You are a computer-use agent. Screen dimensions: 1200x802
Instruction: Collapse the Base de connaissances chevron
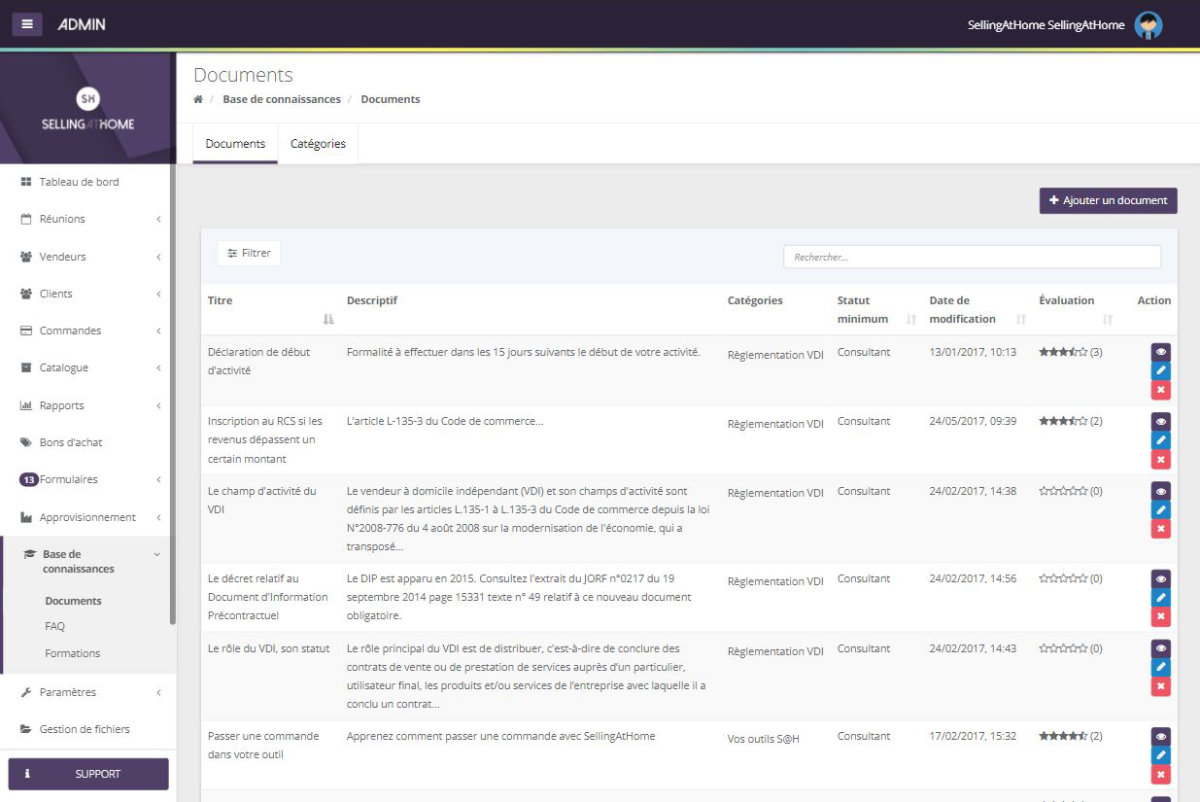pyautogui.click(x=157, y=554)
